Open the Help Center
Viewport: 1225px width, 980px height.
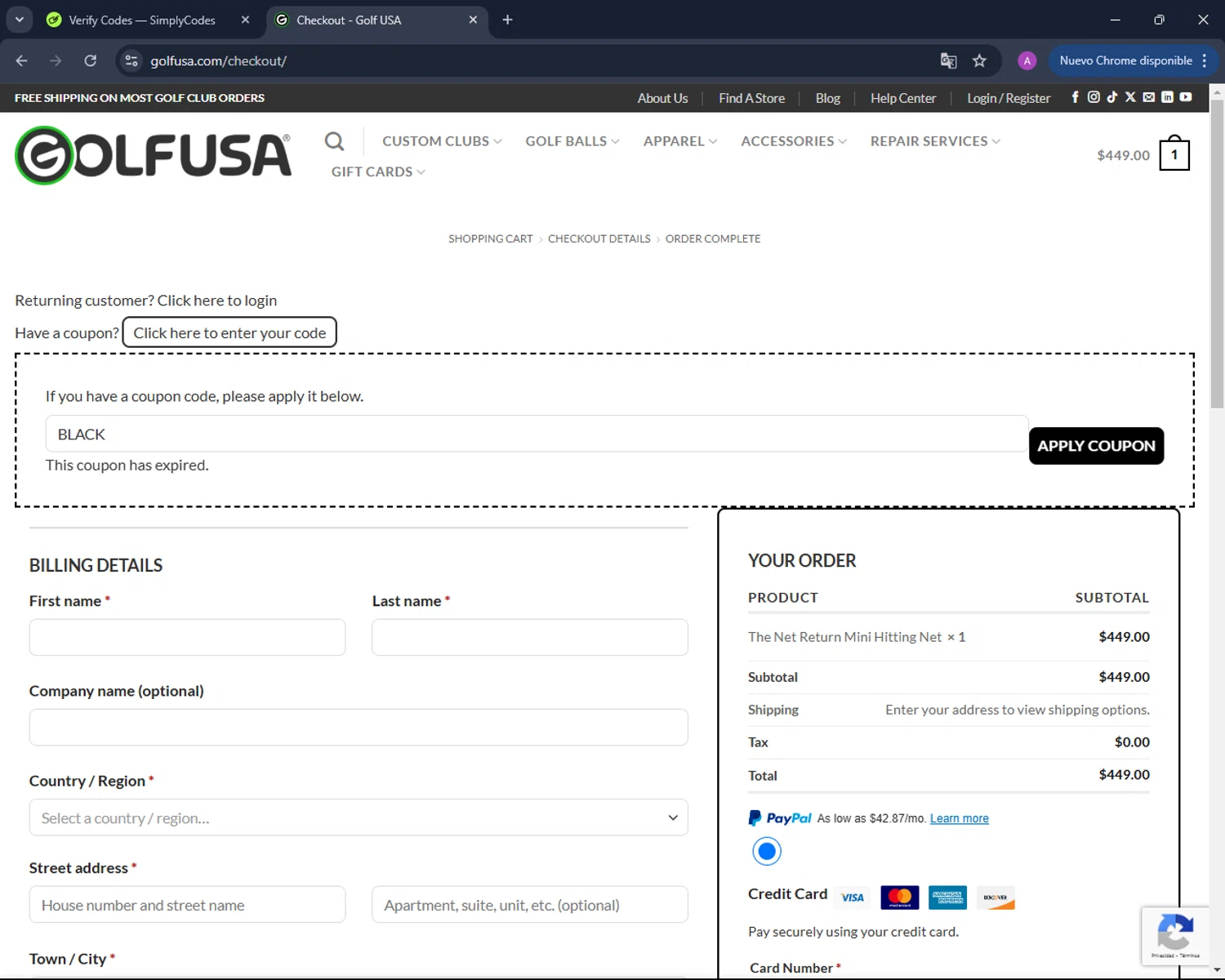(902, 98)
